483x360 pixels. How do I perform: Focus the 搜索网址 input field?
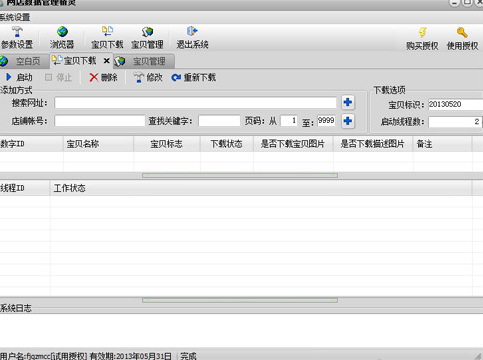click(195, 103)
